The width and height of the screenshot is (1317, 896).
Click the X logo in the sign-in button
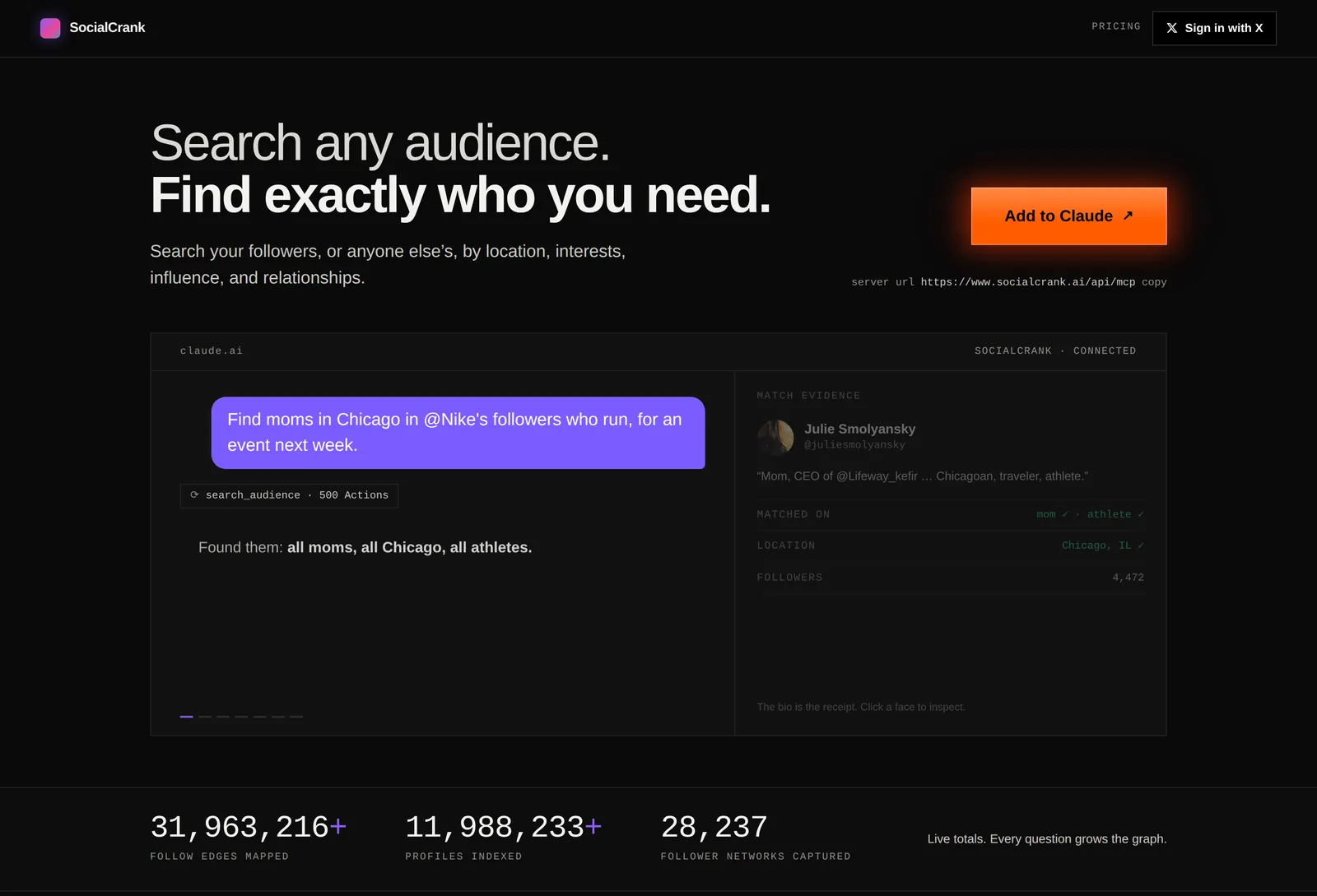1172,28
